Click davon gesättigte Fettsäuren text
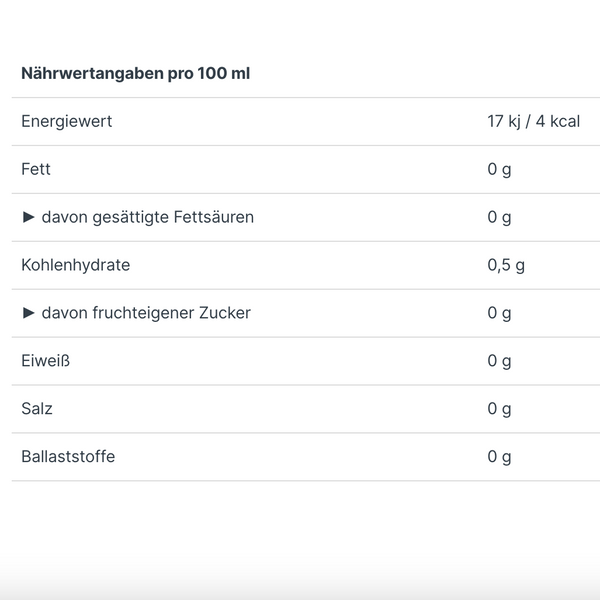Image resolution: width=600 pixels, height=600 pixels. point(148,217)
